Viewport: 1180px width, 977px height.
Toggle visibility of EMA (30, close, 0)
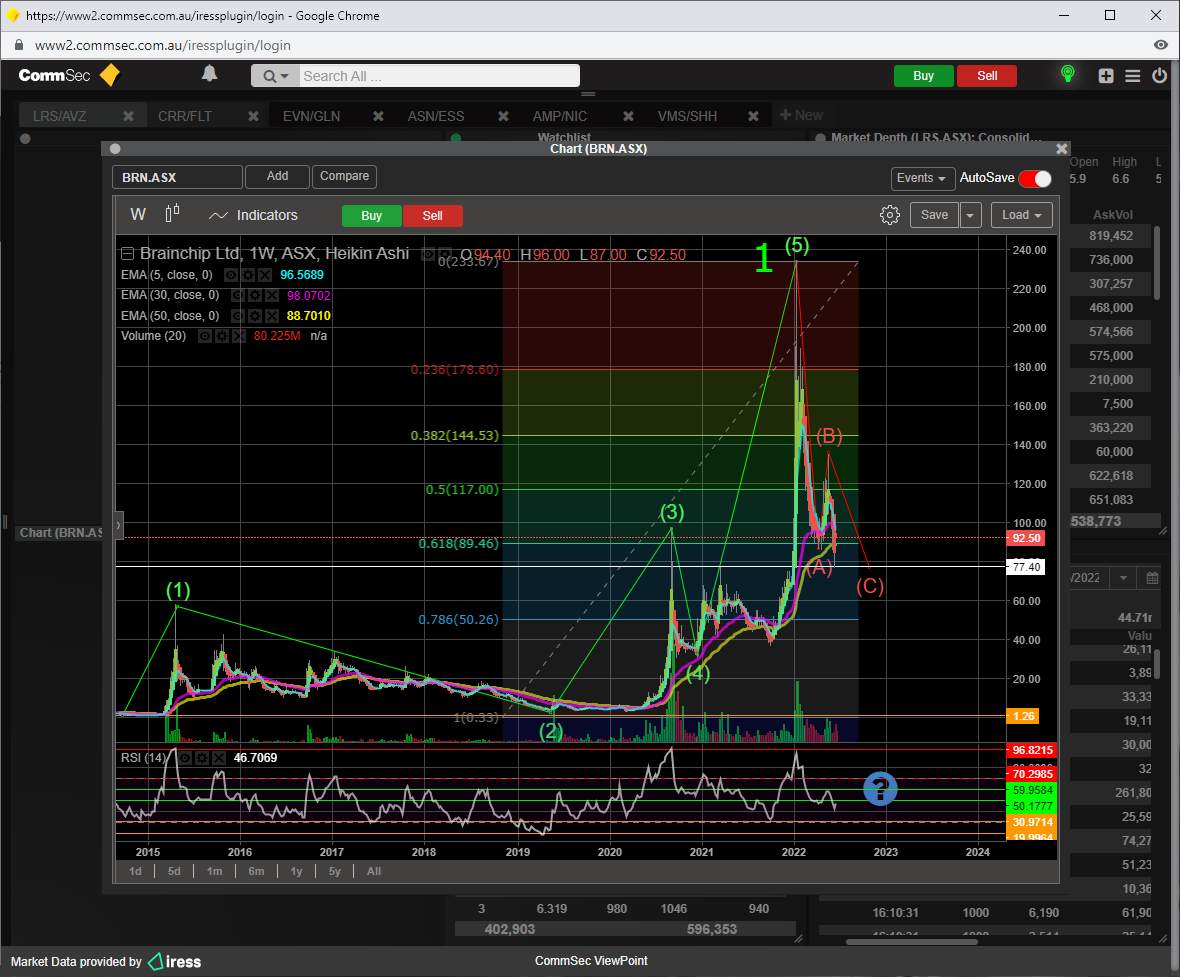(237, 296)
